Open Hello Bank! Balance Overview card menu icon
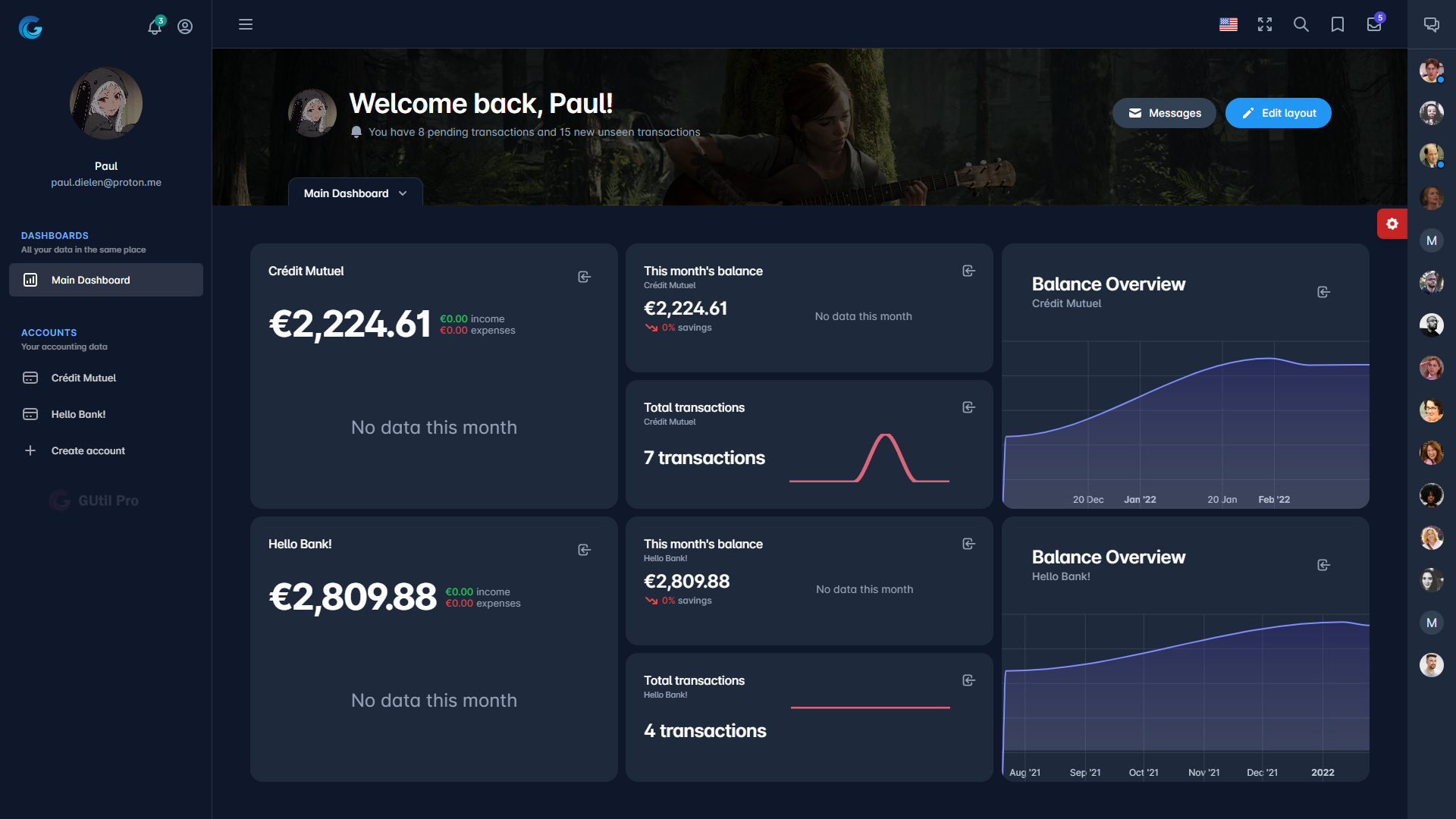 (1323, 565)
